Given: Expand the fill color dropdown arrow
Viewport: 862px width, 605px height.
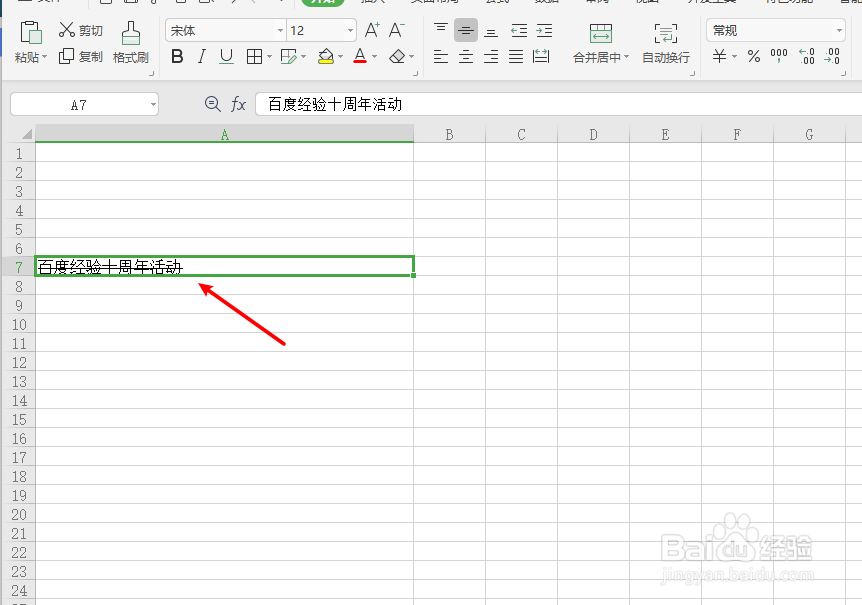Looking at the screenshot, I should (x=340, y=57).
